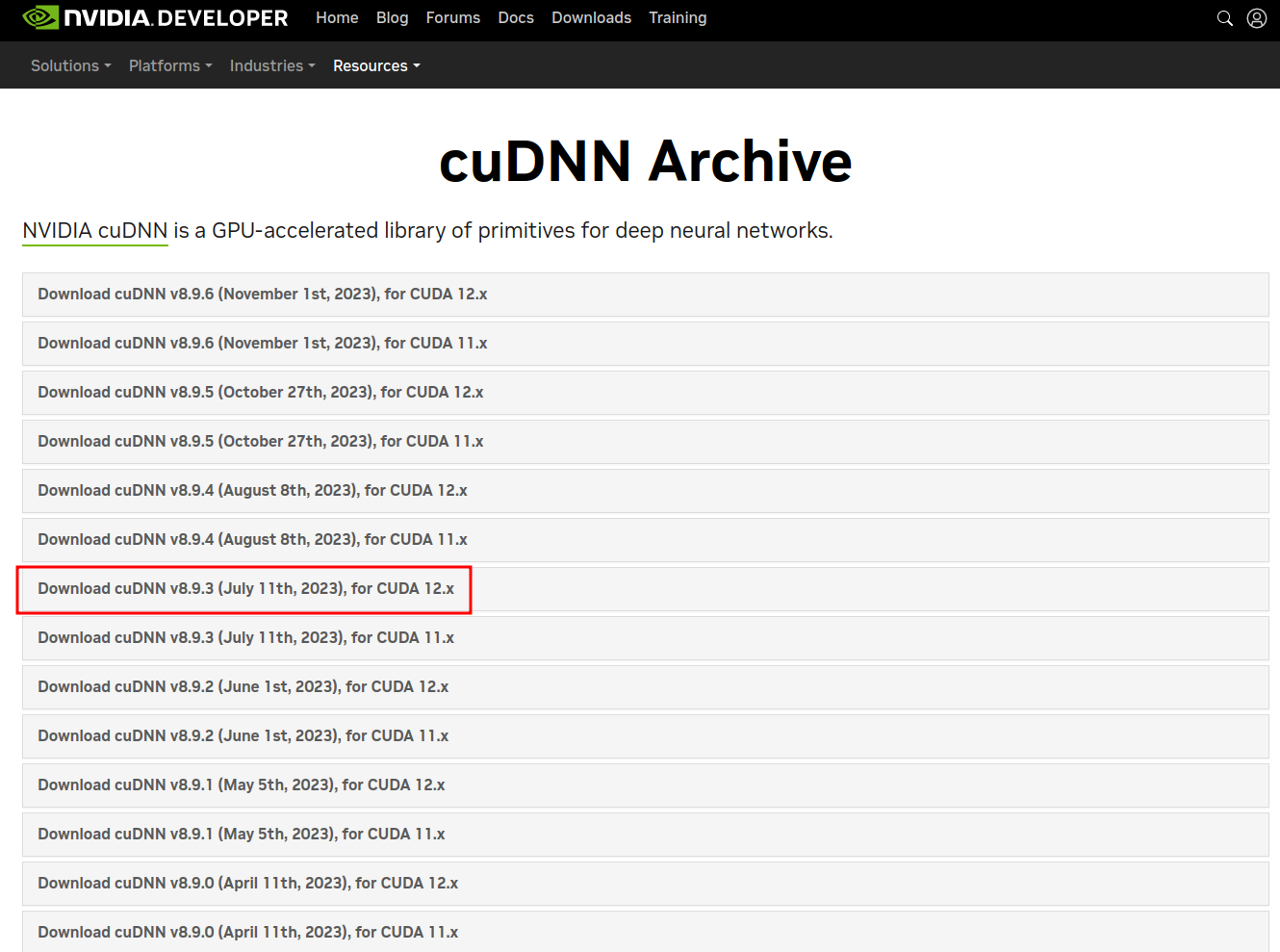Screen dimensions: 1280x952
Task: Open the Docs page
Action: (x=516, y=17)
